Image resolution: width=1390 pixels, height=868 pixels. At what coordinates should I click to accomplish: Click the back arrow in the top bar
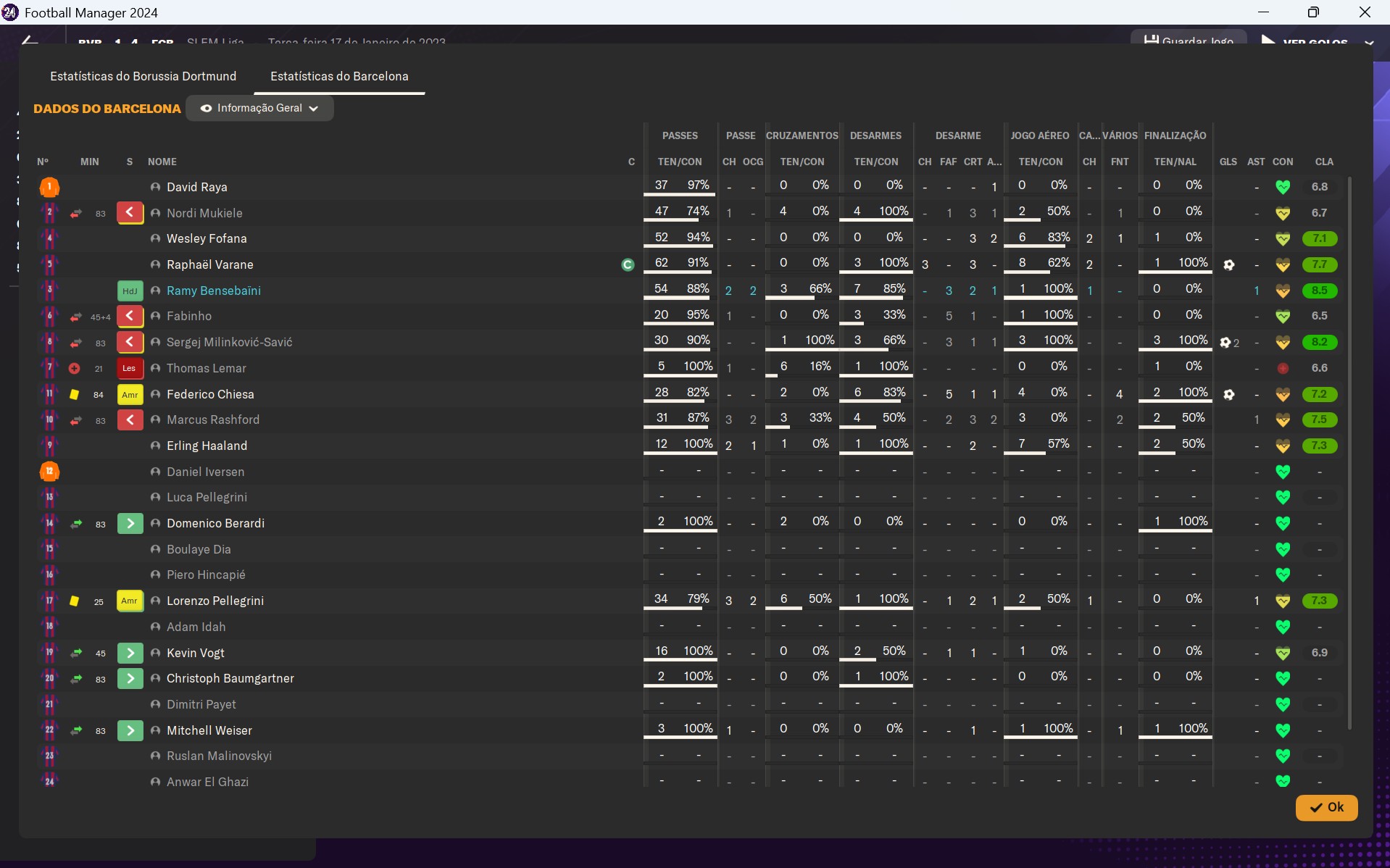click(x=30, y=39)
